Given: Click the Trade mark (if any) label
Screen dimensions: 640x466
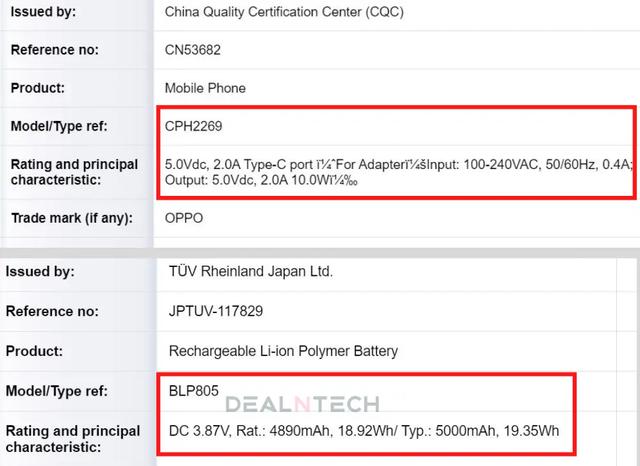Looking at the screenshot, I should coord(72,218).
